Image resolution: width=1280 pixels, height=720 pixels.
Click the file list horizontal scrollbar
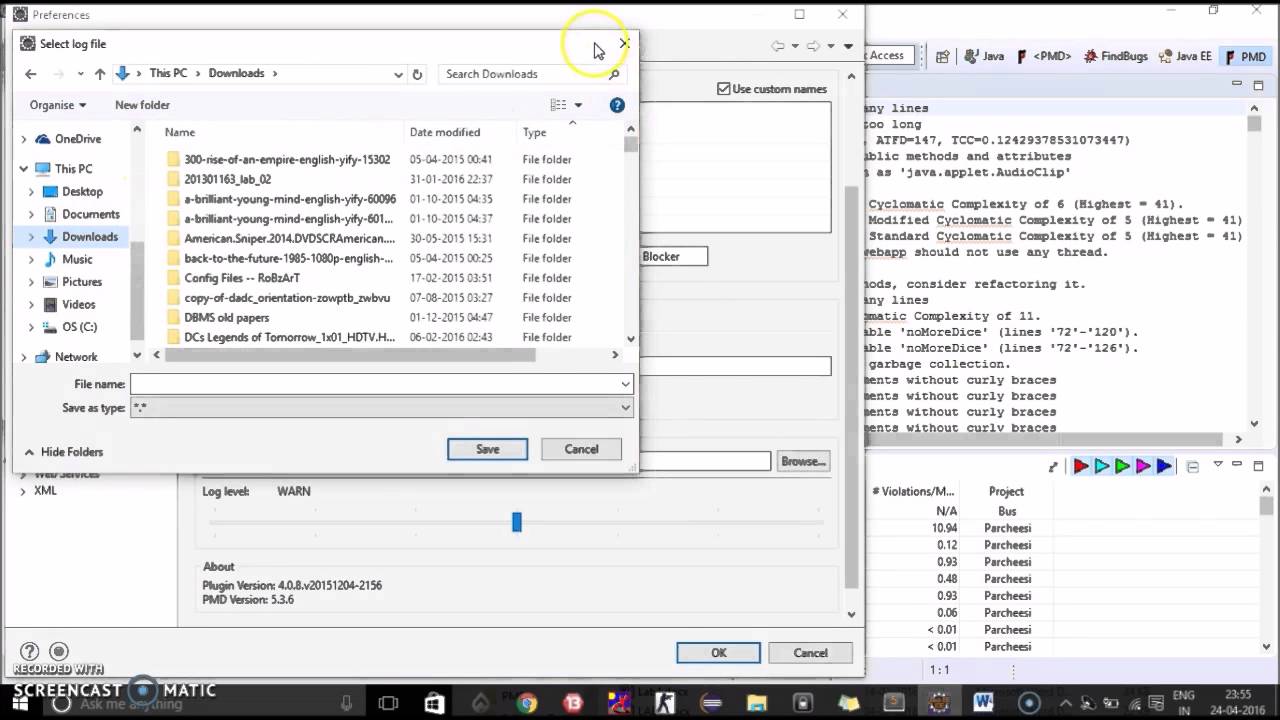(x=351, y=354)
